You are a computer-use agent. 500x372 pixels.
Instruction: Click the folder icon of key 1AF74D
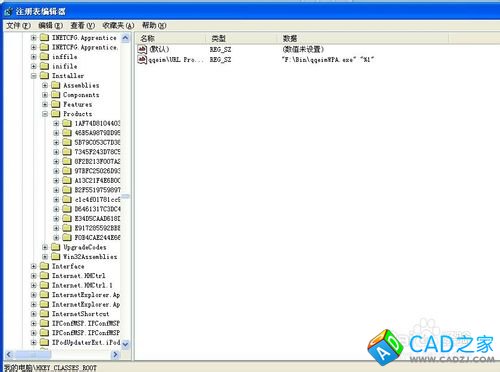click(x=67, y=123)
